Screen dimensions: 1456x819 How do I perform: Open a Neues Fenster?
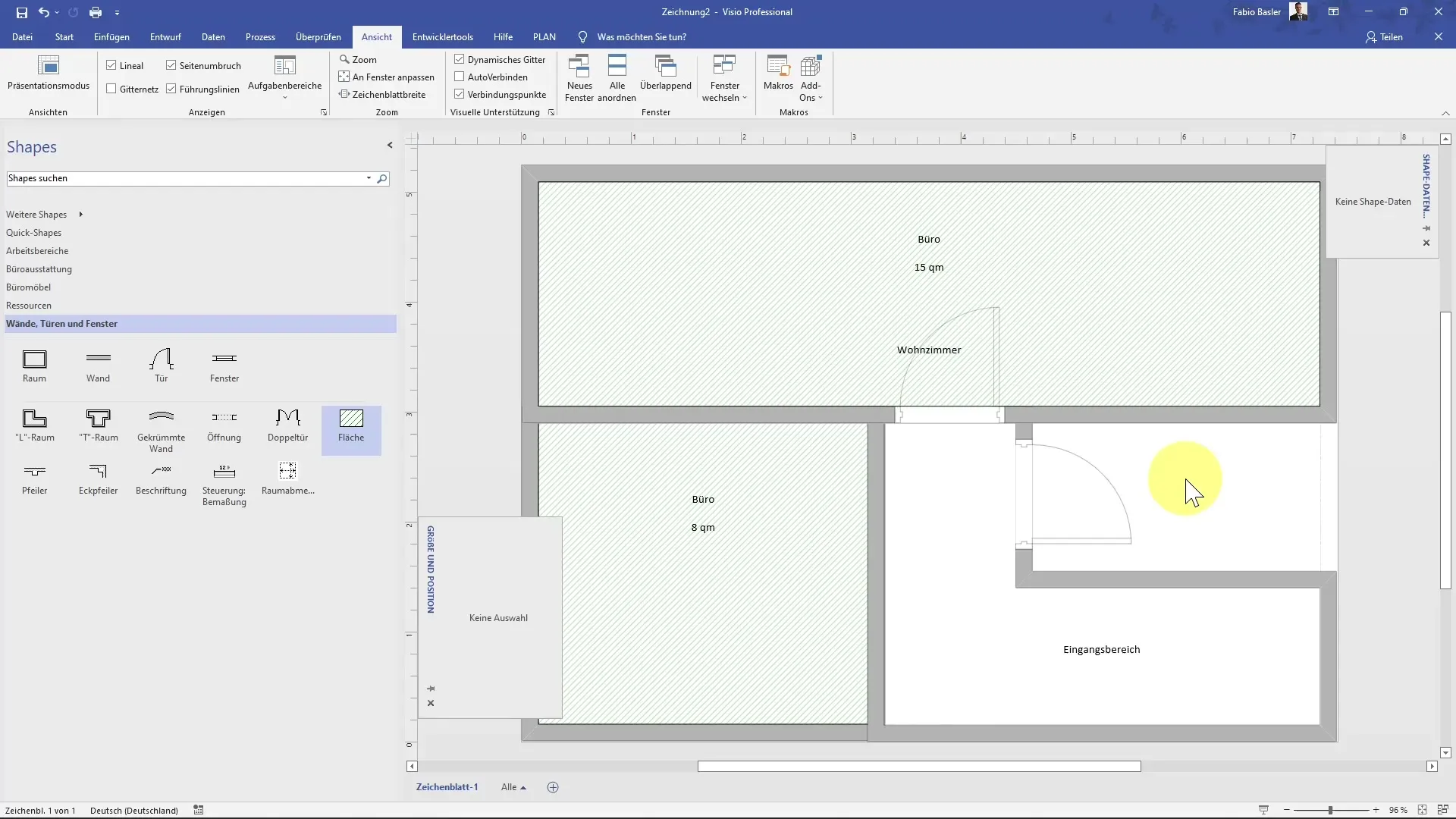tap(579, 78)
